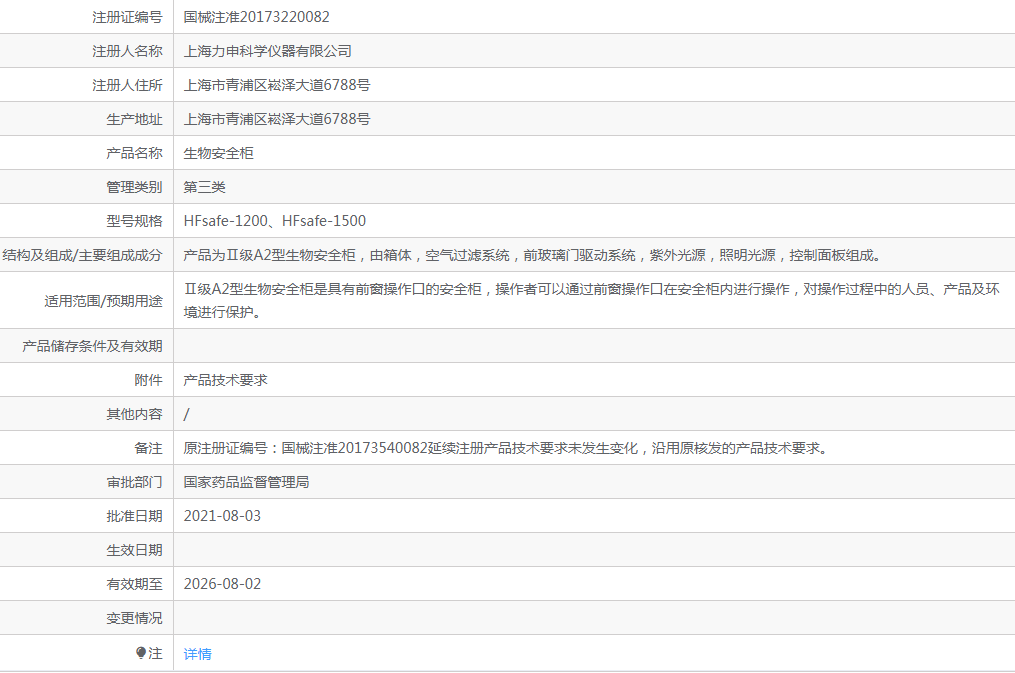Click registrant name 上海力申科学仪器有限公司

click(x=267, y=51)
